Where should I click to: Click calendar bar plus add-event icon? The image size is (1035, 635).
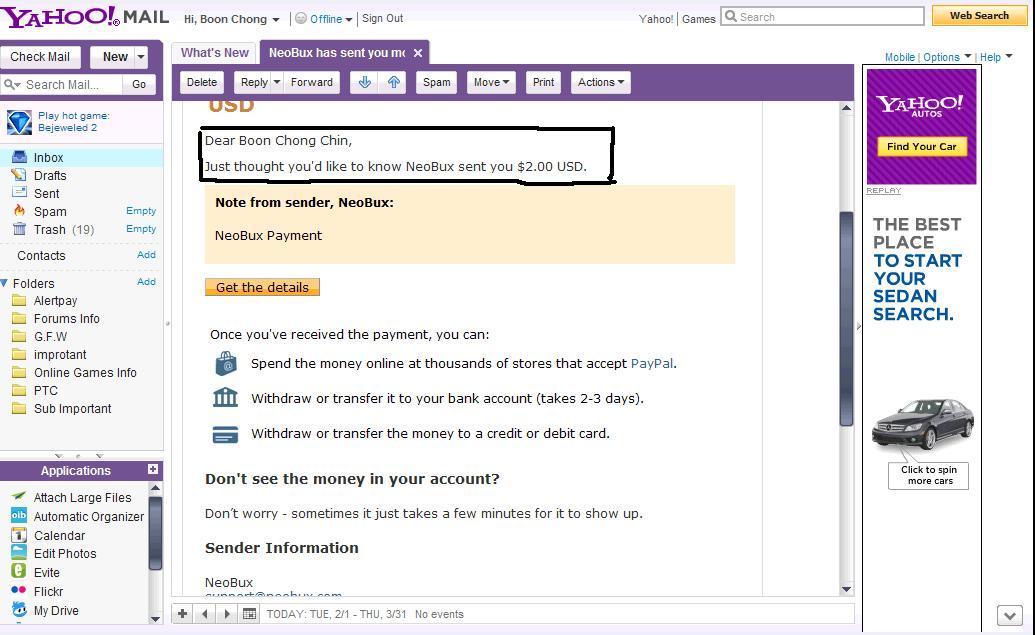[x=183, y=614]
